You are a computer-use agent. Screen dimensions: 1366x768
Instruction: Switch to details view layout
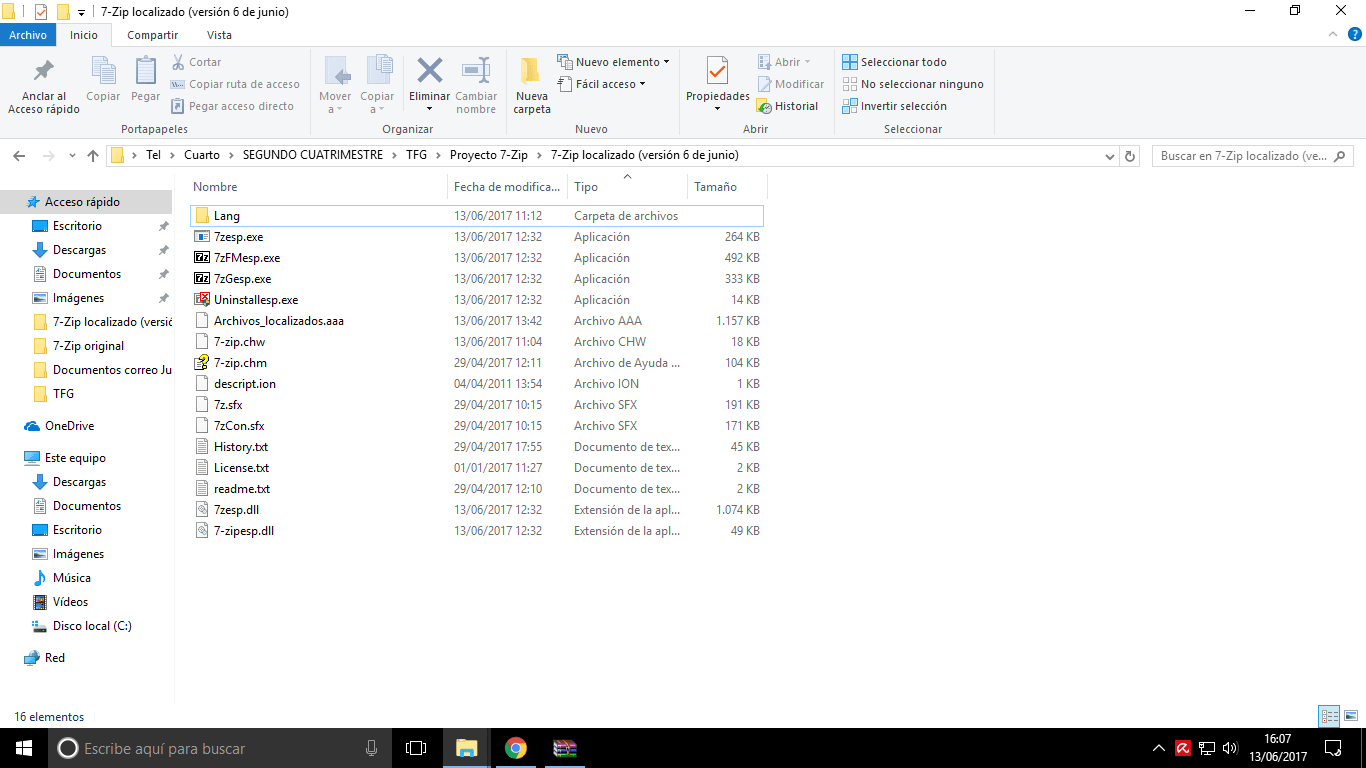pos(1329,716)
